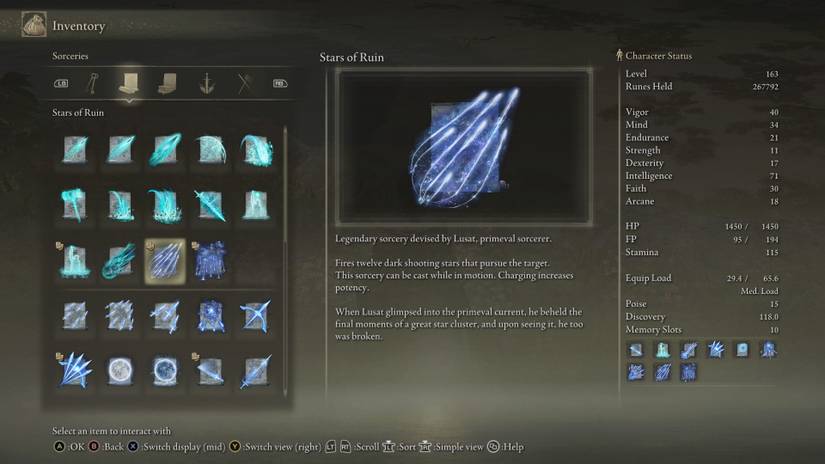
Task: Open the selected sorceries scroll tab
Action: pyautogui.click(x=129, y=84)
